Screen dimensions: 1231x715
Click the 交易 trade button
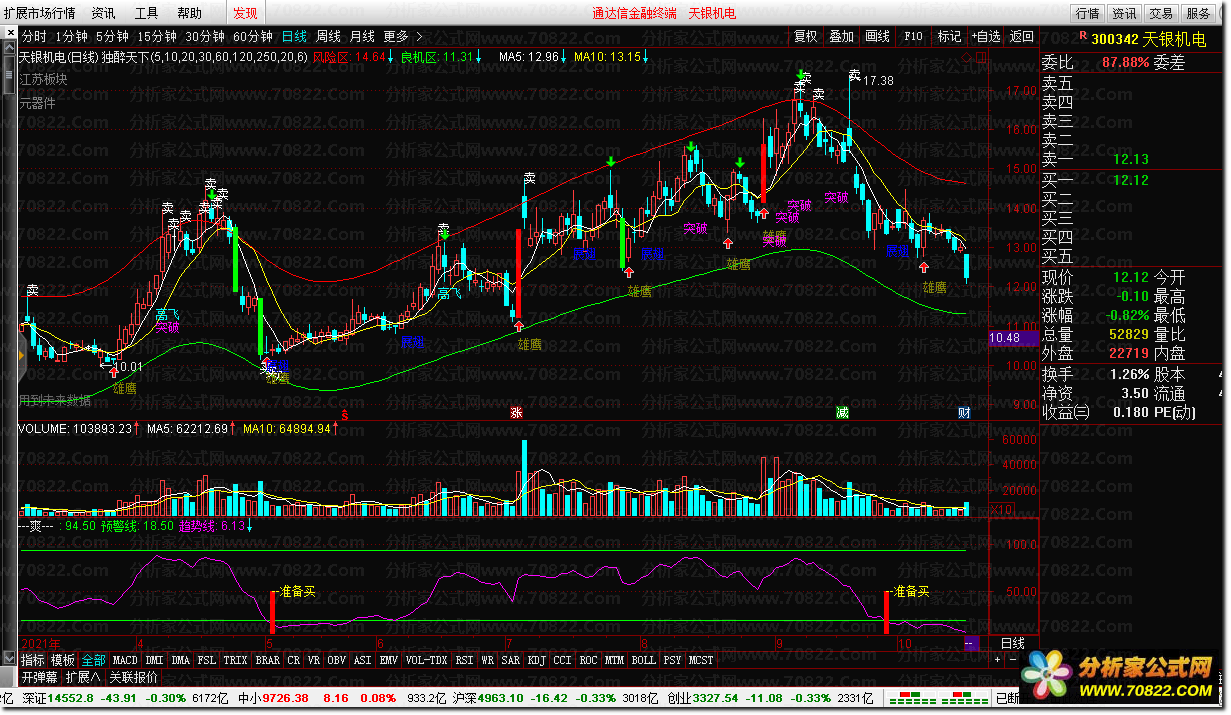click(1161, 13)
